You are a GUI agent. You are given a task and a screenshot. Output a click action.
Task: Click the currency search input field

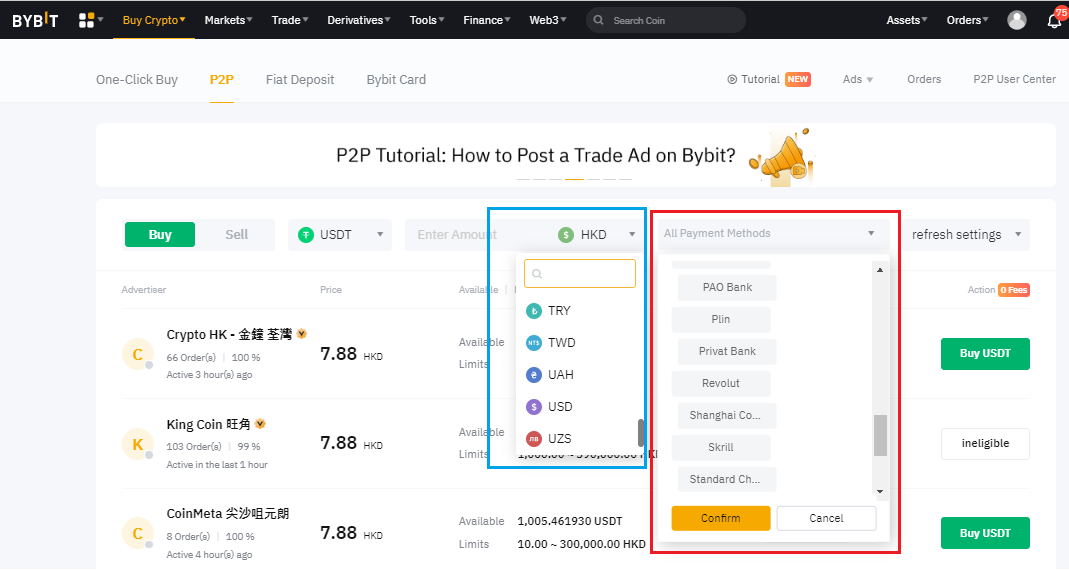[x=580, y=274]
